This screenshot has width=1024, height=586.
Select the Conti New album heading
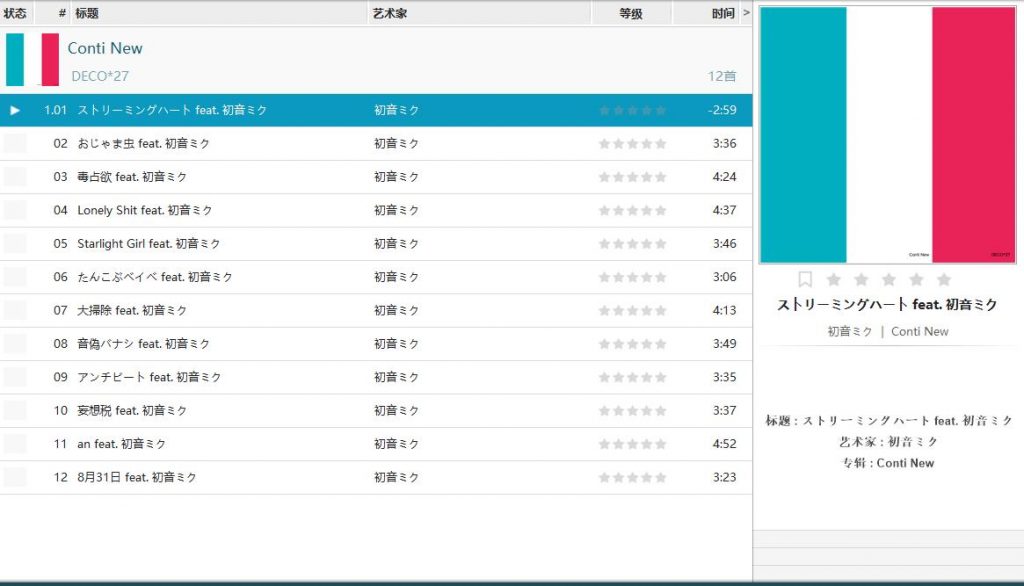(x=104, y=48)
